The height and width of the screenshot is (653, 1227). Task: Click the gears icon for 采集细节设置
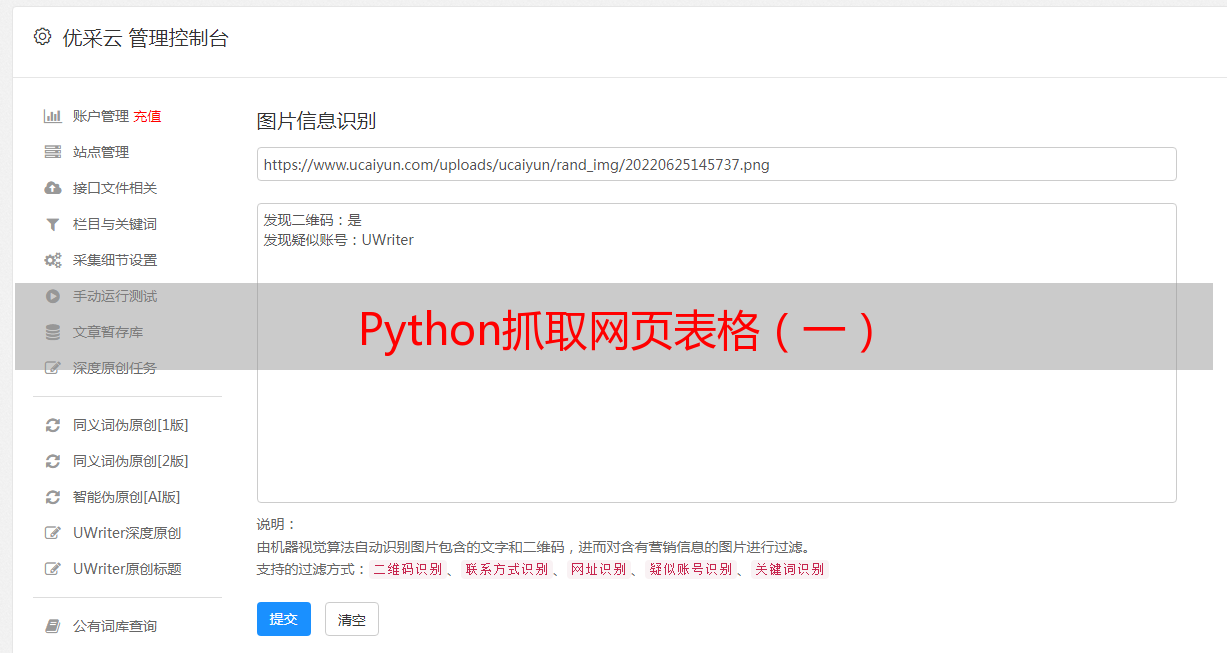(x=53, y=260)
